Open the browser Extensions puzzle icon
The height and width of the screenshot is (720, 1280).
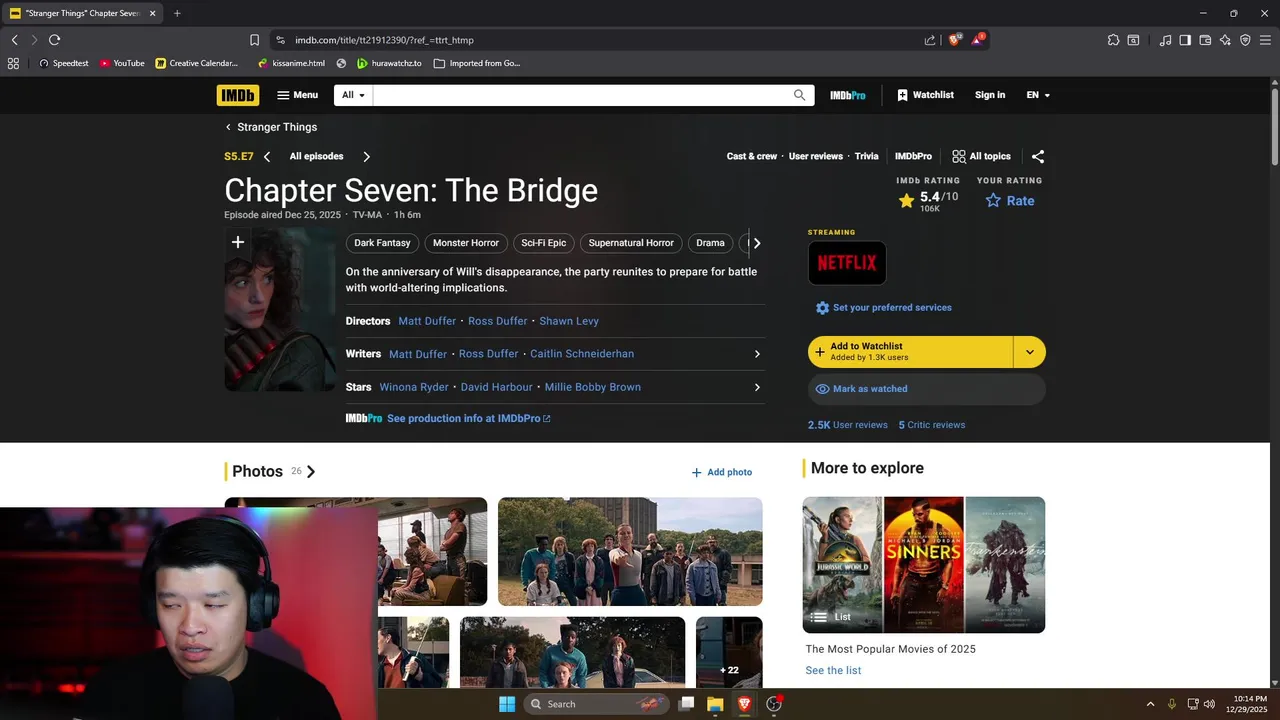point(1113,40)
